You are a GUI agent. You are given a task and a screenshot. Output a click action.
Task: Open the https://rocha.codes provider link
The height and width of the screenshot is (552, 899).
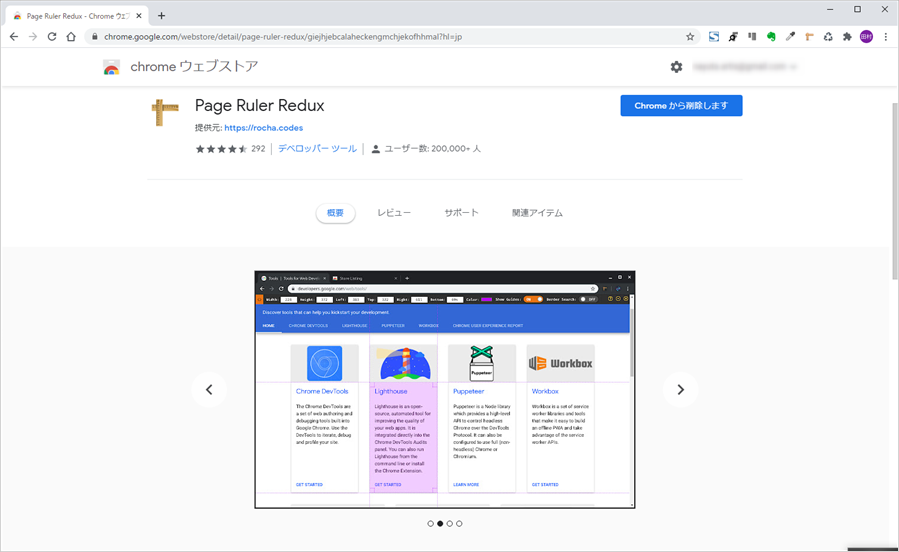click(264, 128)
